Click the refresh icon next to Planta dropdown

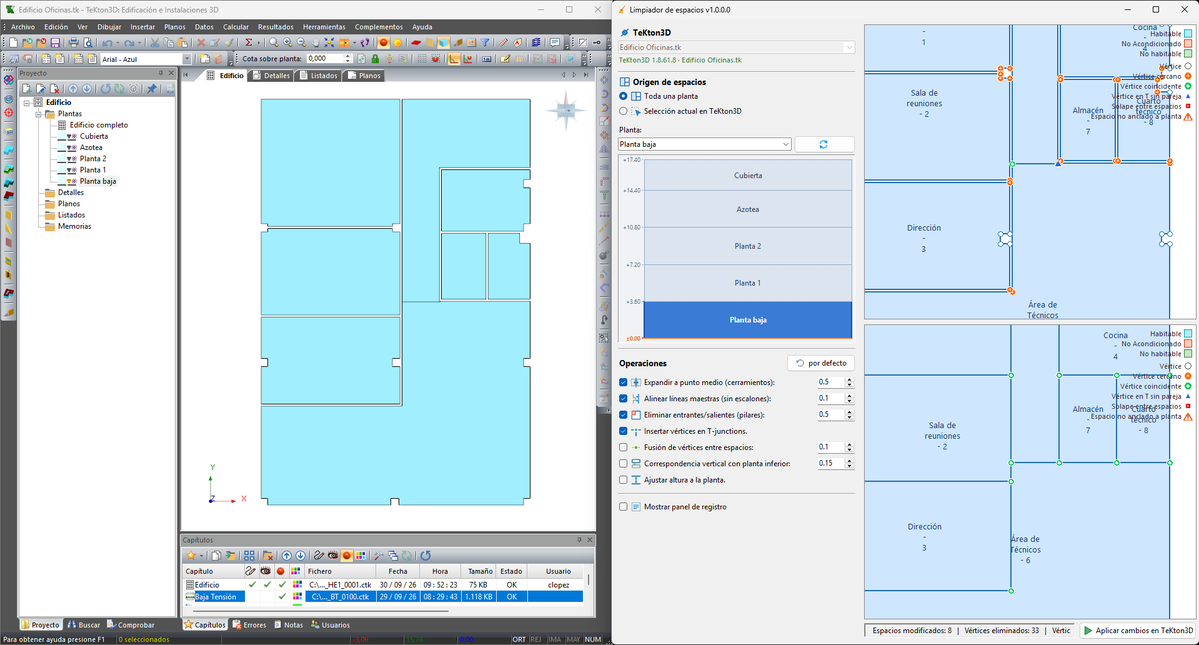tap(824, 144)
